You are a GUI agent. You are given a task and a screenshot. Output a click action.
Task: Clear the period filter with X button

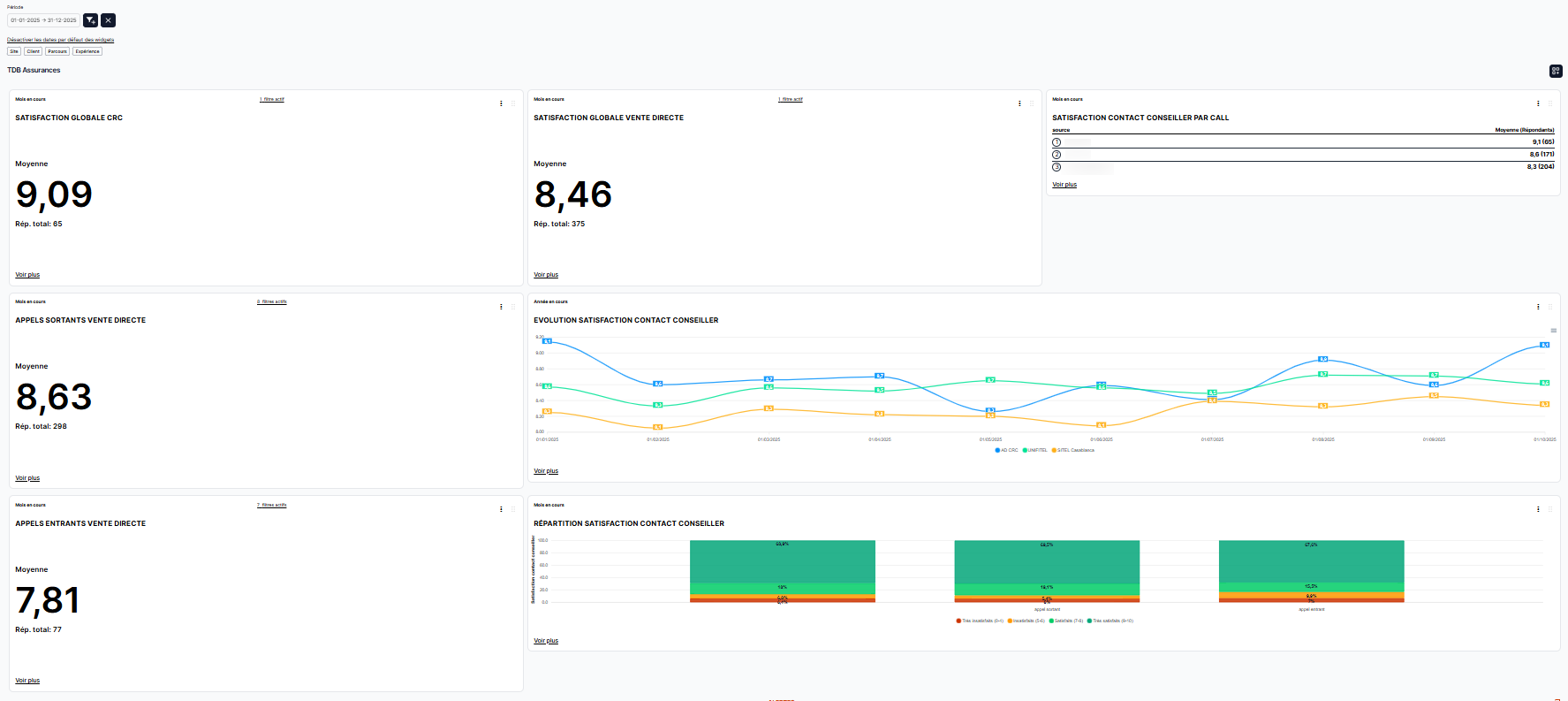(x=108, y=20)
